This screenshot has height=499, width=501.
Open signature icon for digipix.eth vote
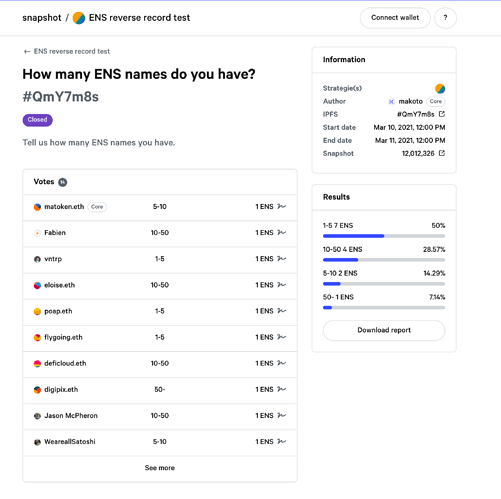282,389
